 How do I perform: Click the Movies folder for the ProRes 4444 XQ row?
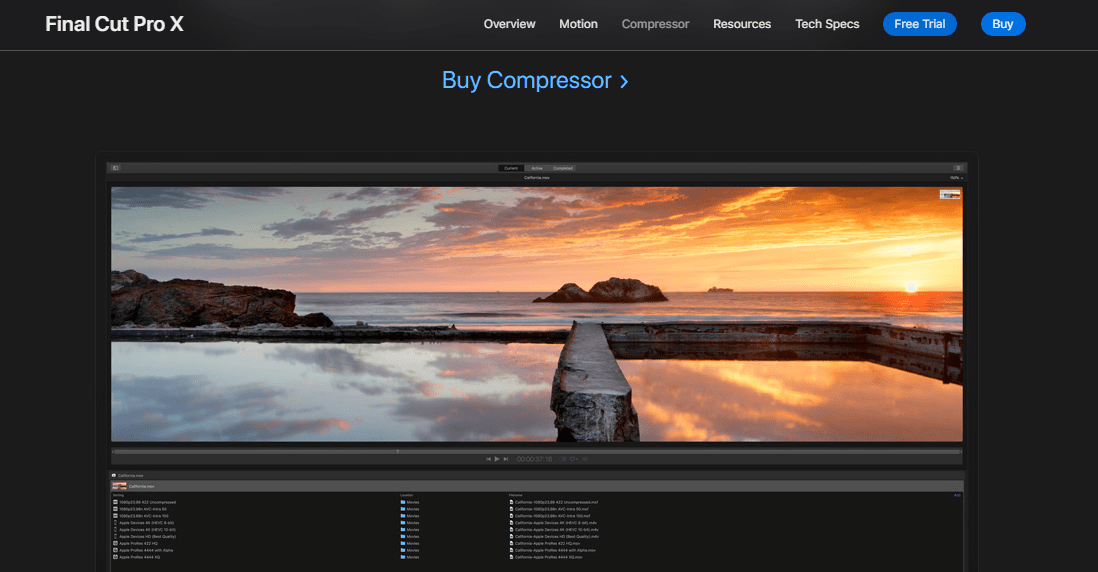410,557
